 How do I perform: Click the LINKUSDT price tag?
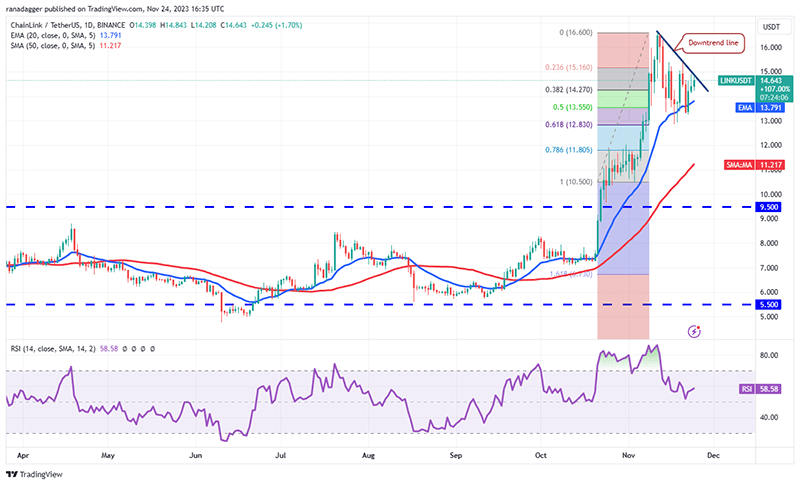tap(735, 81)
